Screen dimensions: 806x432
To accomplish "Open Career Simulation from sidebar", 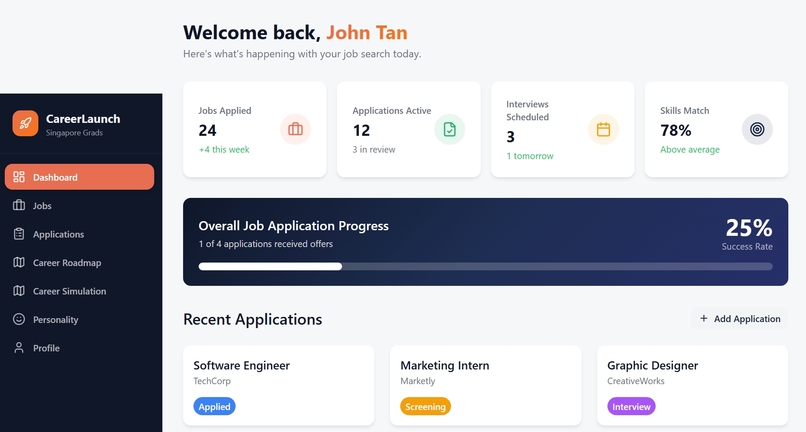I will pyautogui.click(x=79, y=291).
